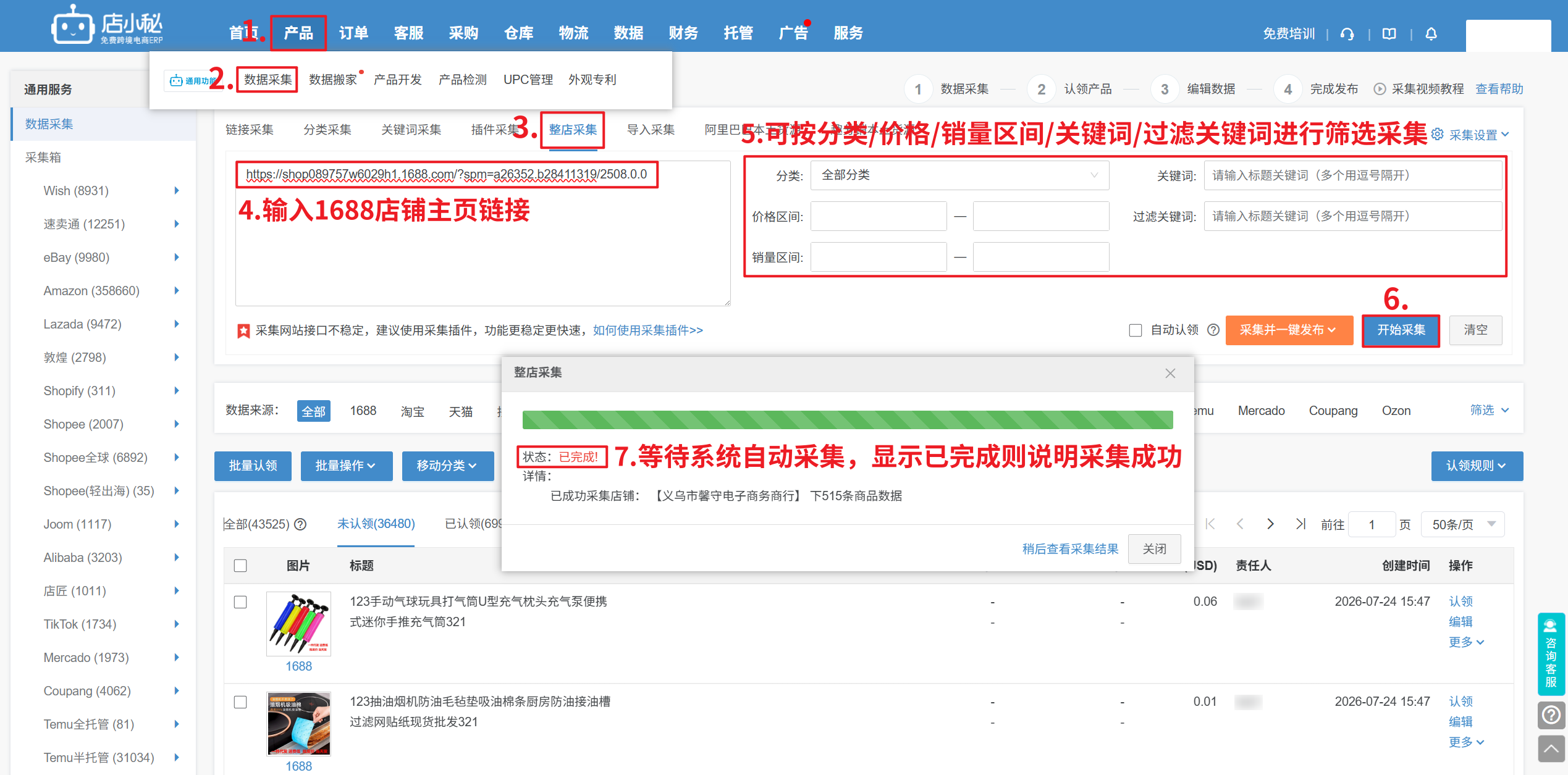Screen dimensions: 1568x775
Task: Click the 采集视频教程 play icon
Action: coord(1379,89)
